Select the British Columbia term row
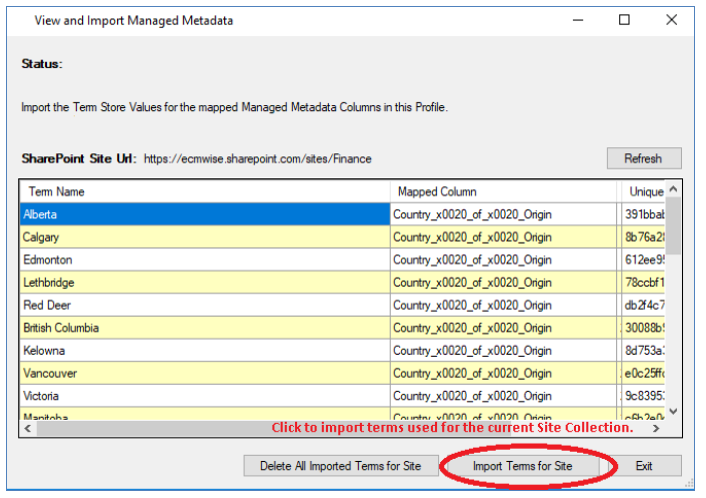Screen dimensions: 706x498 [204, 328]
